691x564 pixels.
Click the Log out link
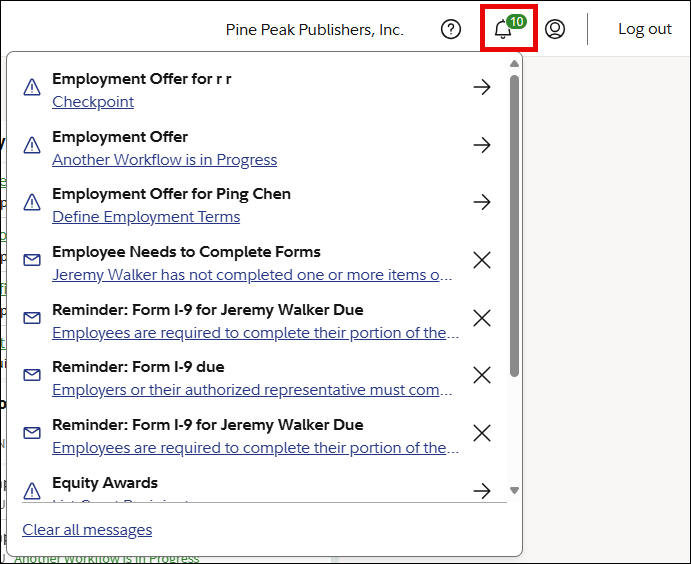tap(644, 29)
